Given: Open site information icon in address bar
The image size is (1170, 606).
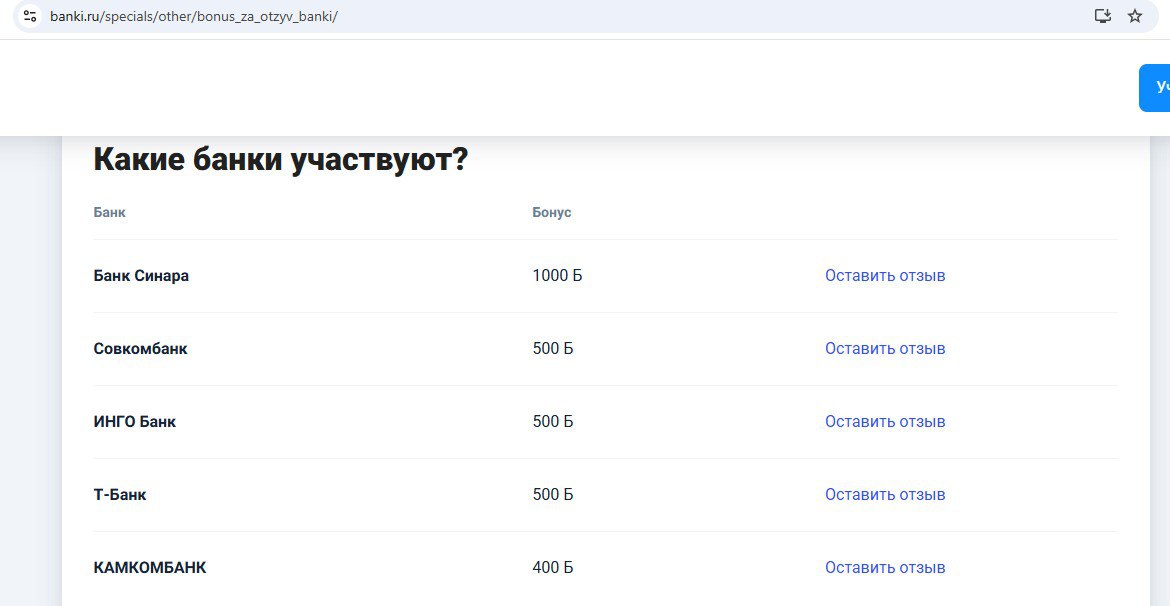Looking at the screenshot, I should point(29,17).
